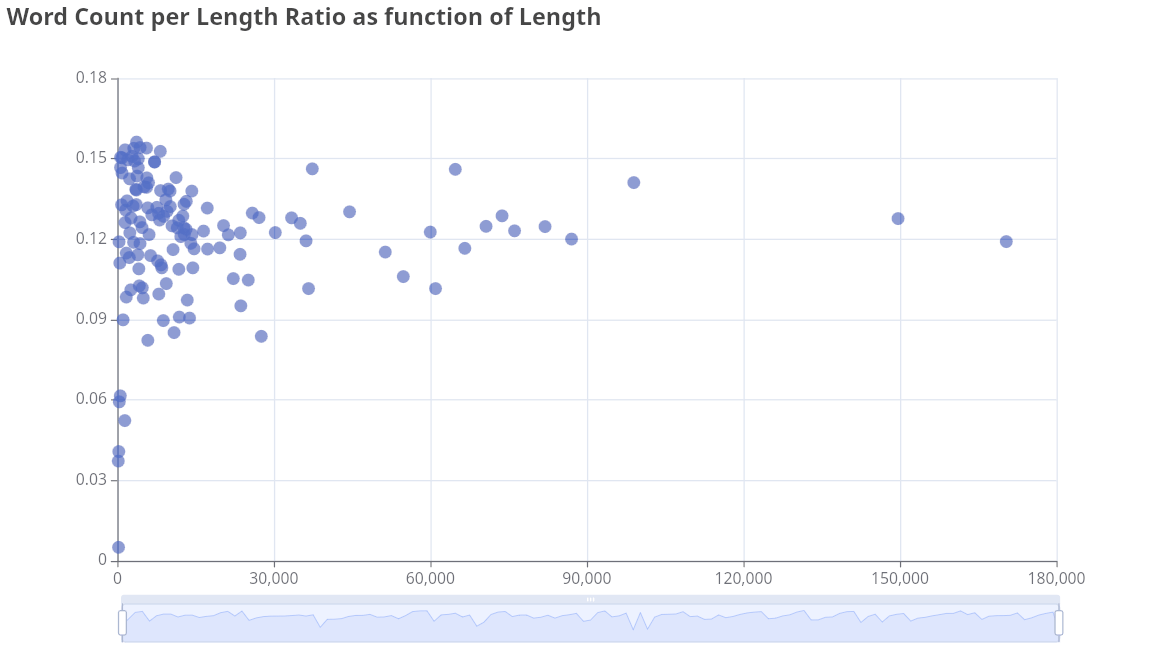Viewport: 1173px width, 652px height.
Task: Click the 0.18 label on the y-axis
Action: pyautogui.click(x=91, y=78)
